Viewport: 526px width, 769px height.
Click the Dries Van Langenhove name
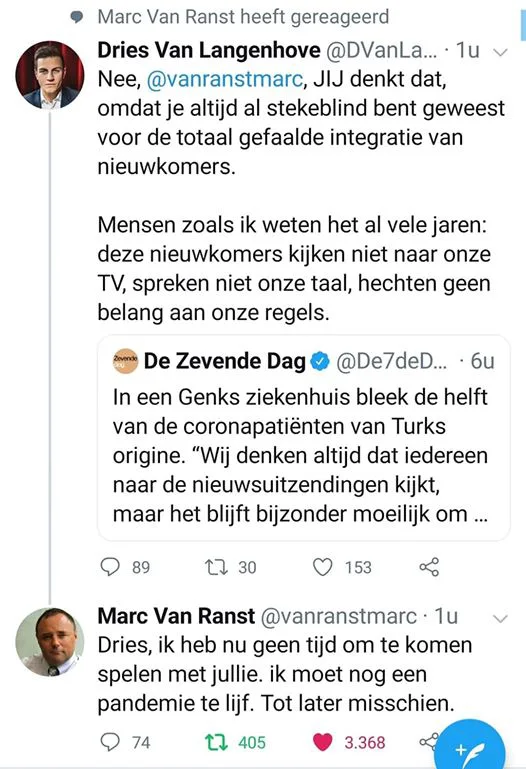[x=209, y=50]
